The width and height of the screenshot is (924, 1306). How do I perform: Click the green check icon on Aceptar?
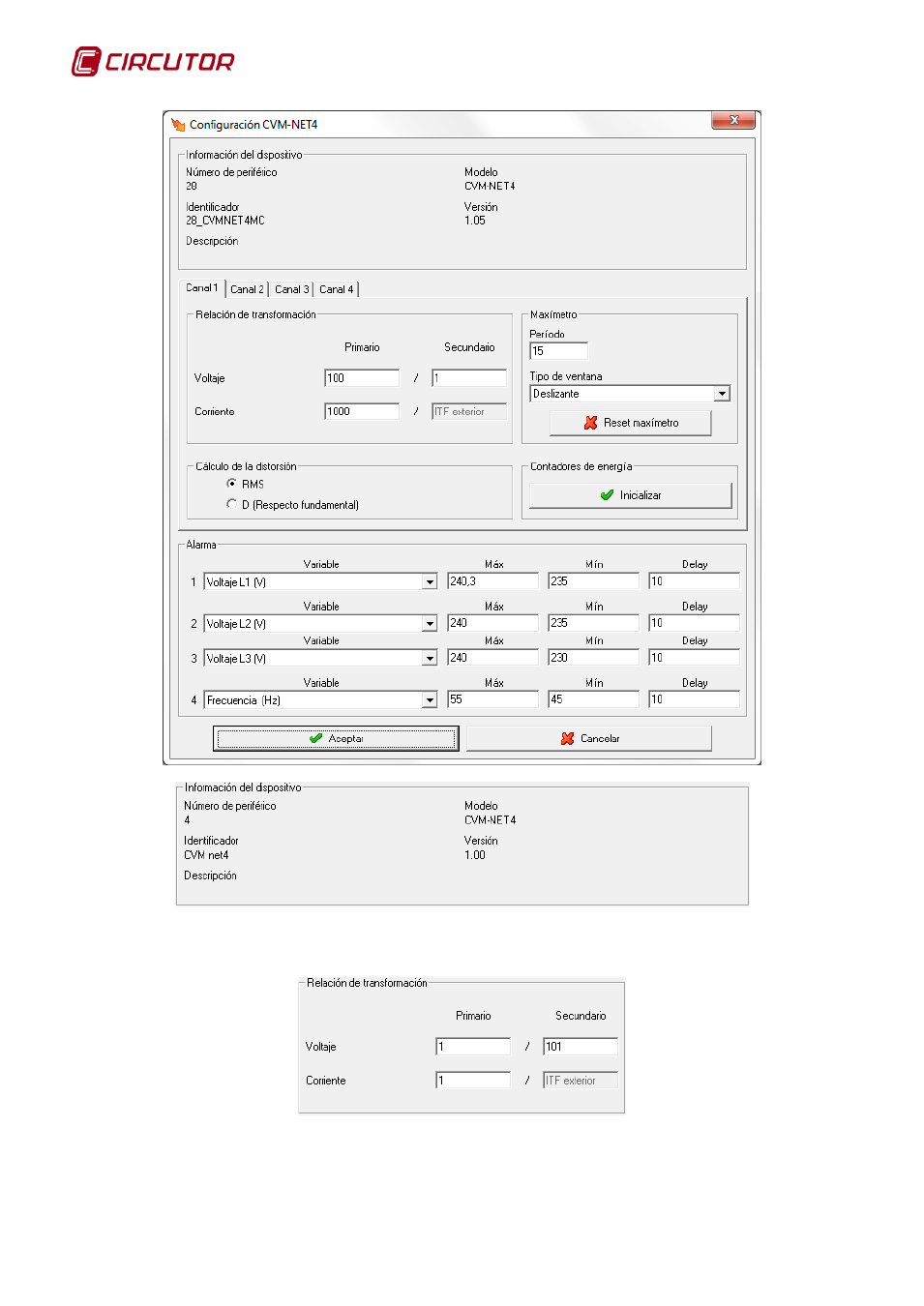point(315,738)
